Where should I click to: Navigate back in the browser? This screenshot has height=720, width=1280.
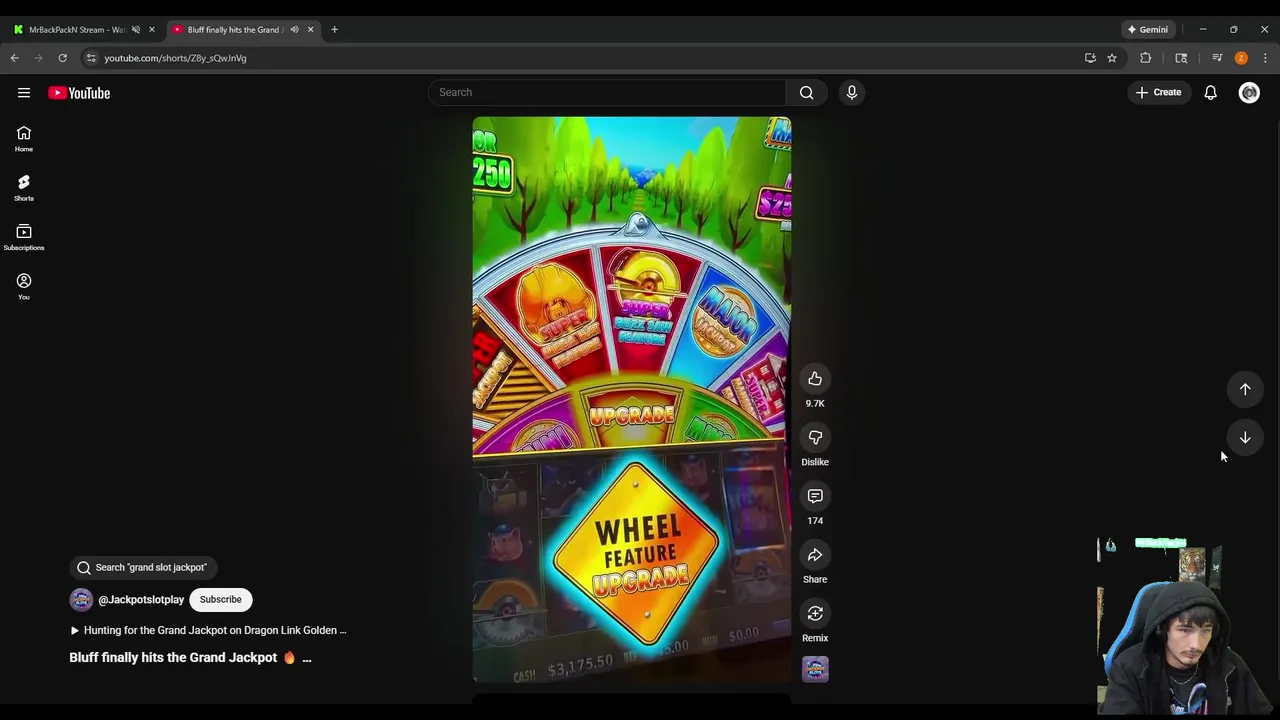[15, 58]
